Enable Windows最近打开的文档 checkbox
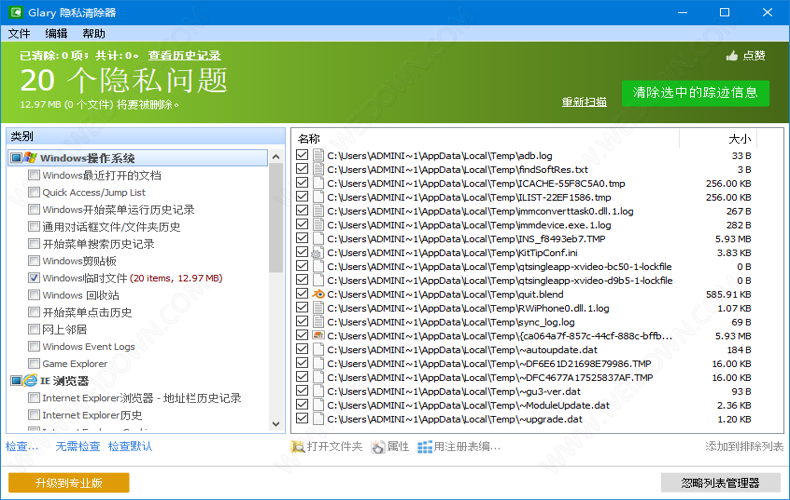Viewport: 790px width, 500px height. click(34, 175)
